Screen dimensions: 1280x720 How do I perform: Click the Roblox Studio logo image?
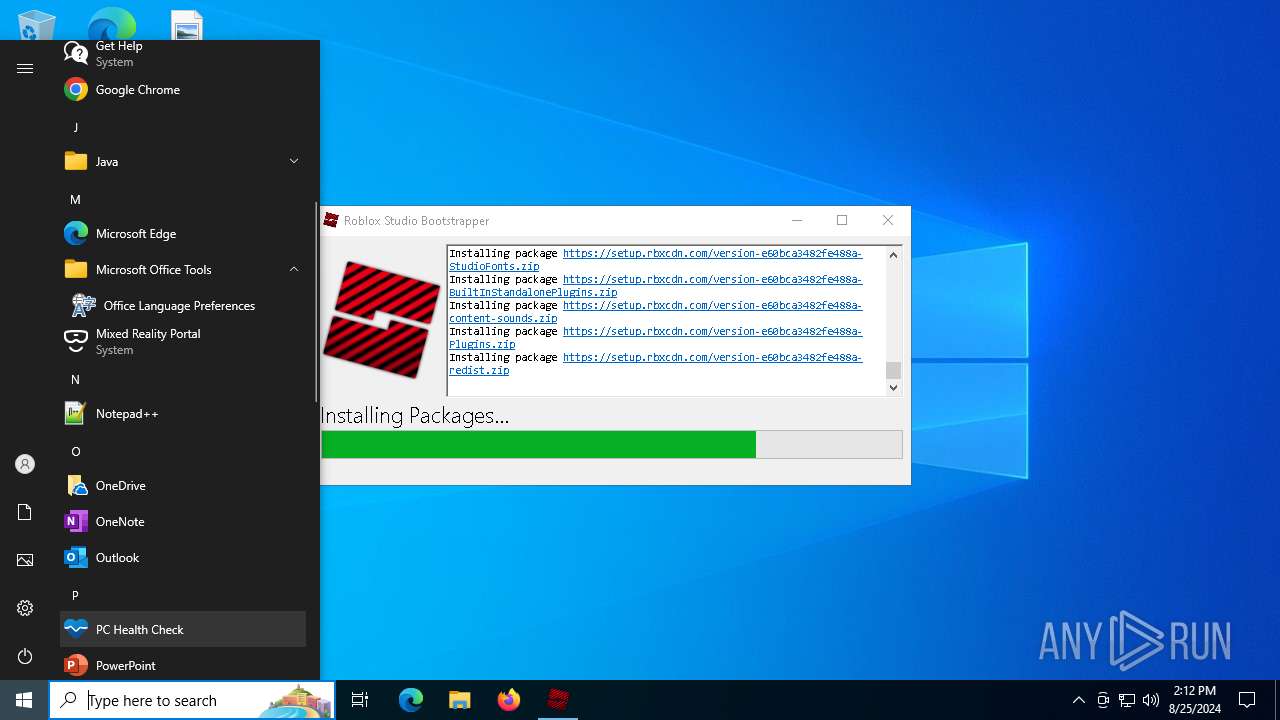click(381, 319)
